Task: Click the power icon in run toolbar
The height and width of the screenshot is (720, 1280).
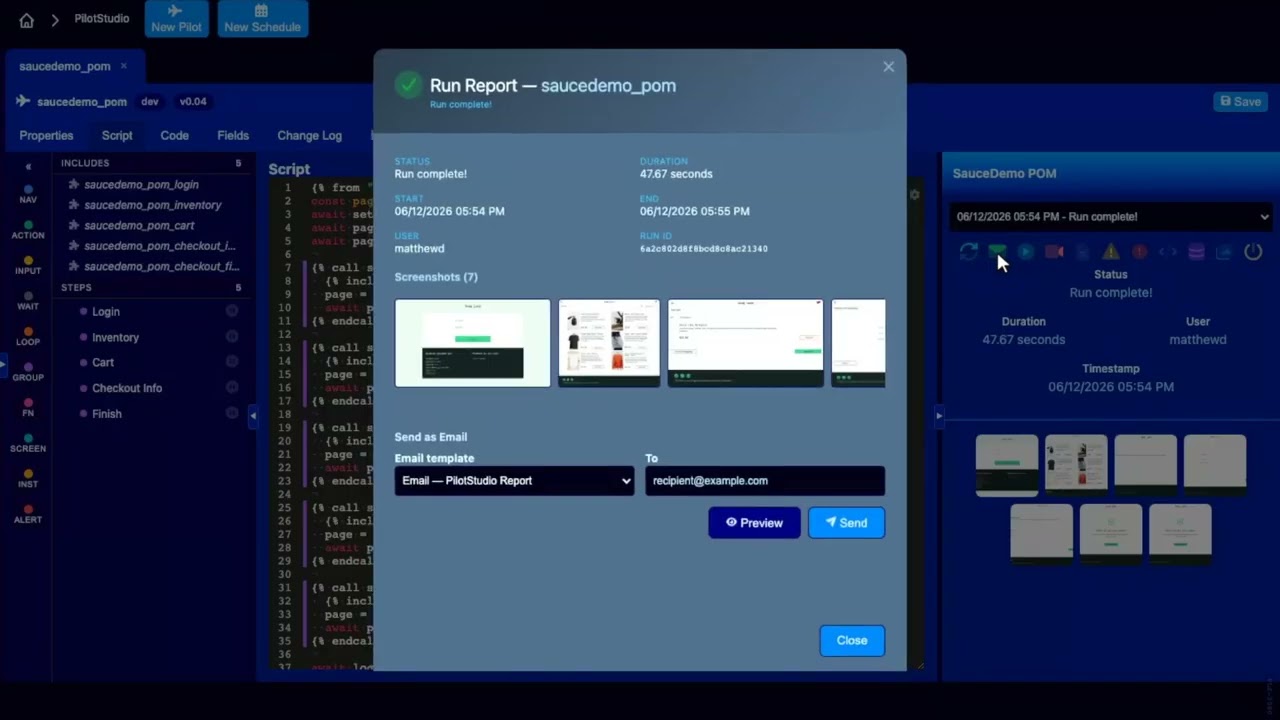Action: [1253, 252]
